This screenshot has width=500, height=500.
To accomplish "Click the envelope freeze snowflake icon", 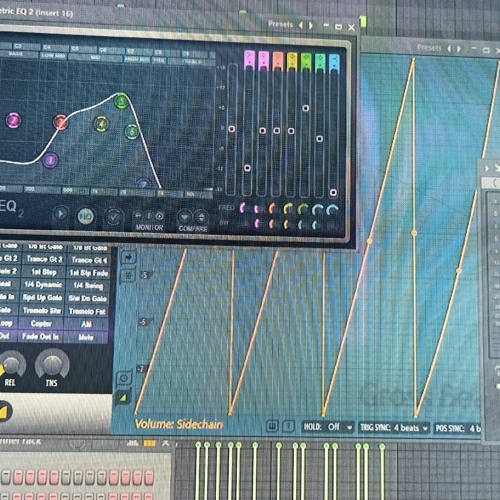I will pos(128,276).
